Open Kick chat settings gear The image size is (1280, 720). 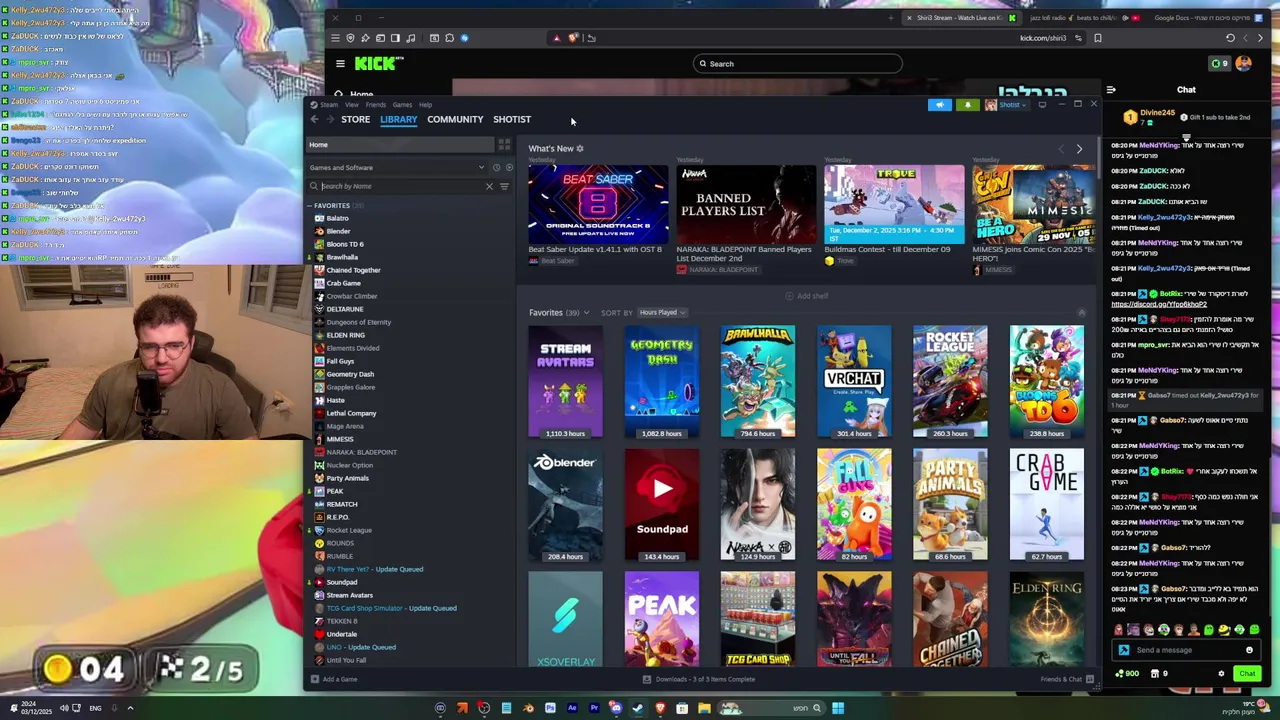point(1221,674)
